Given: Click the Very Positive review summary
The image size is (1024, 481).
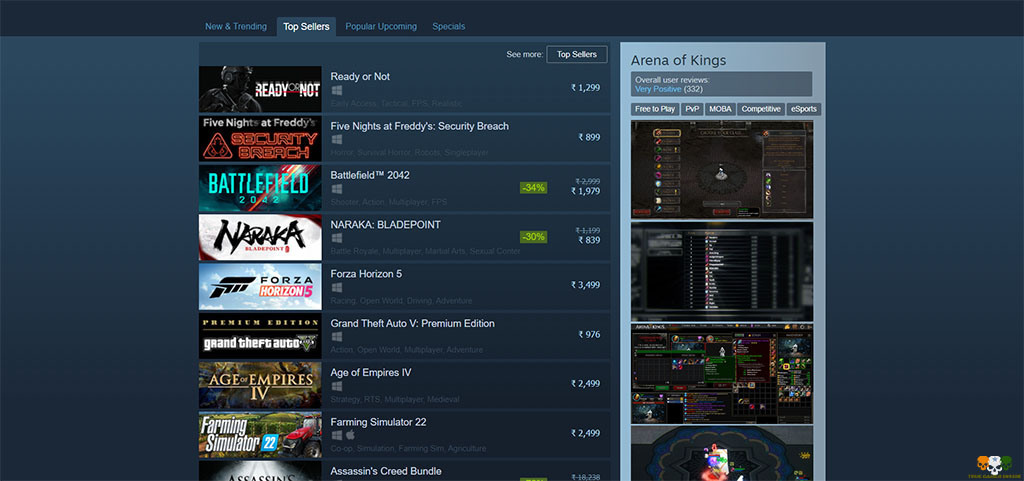Looking at the screenshot, I should click(658, 89).
